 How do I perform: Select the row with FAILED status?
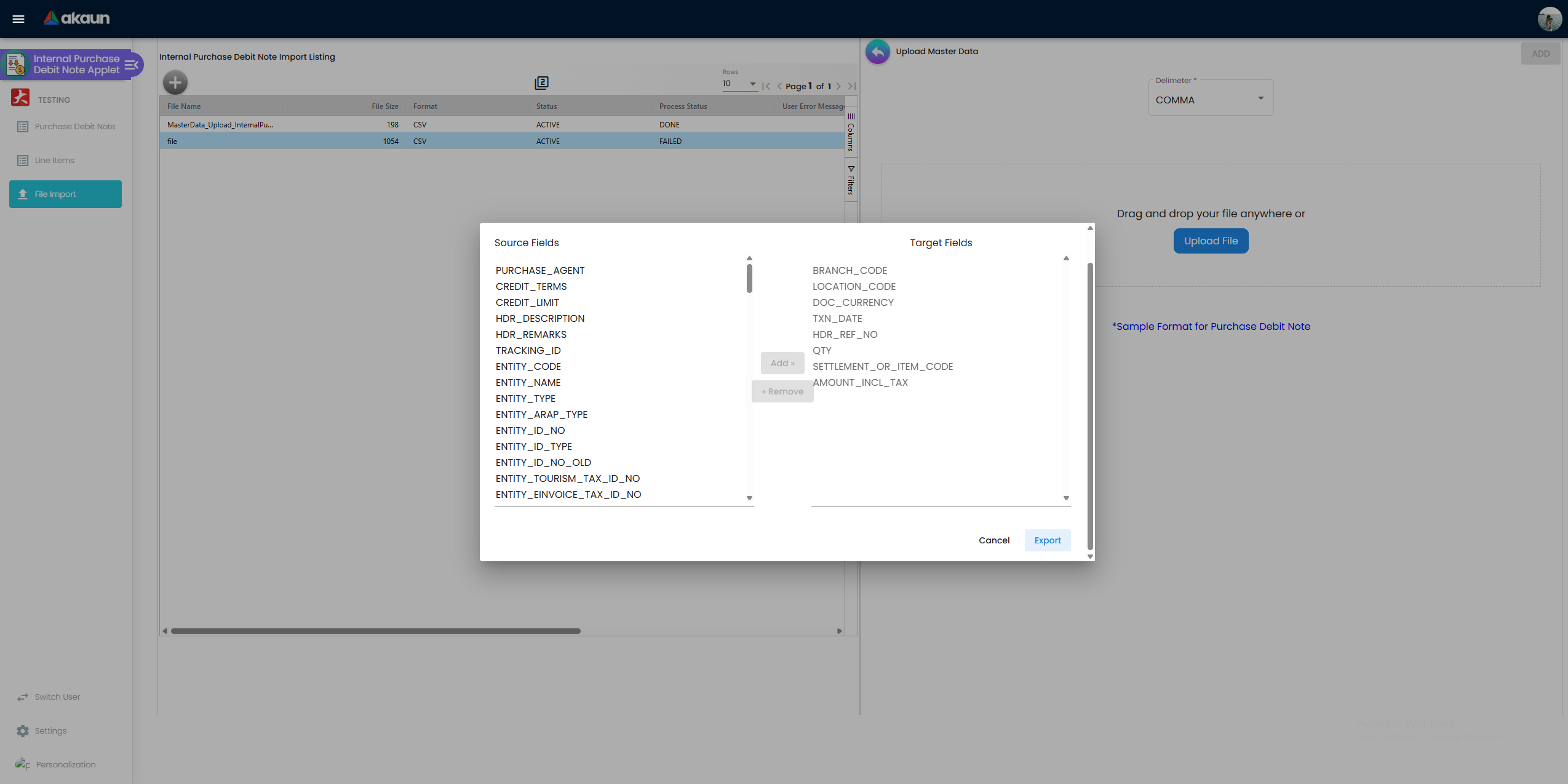pyautogui.click(x=502, y=141)
